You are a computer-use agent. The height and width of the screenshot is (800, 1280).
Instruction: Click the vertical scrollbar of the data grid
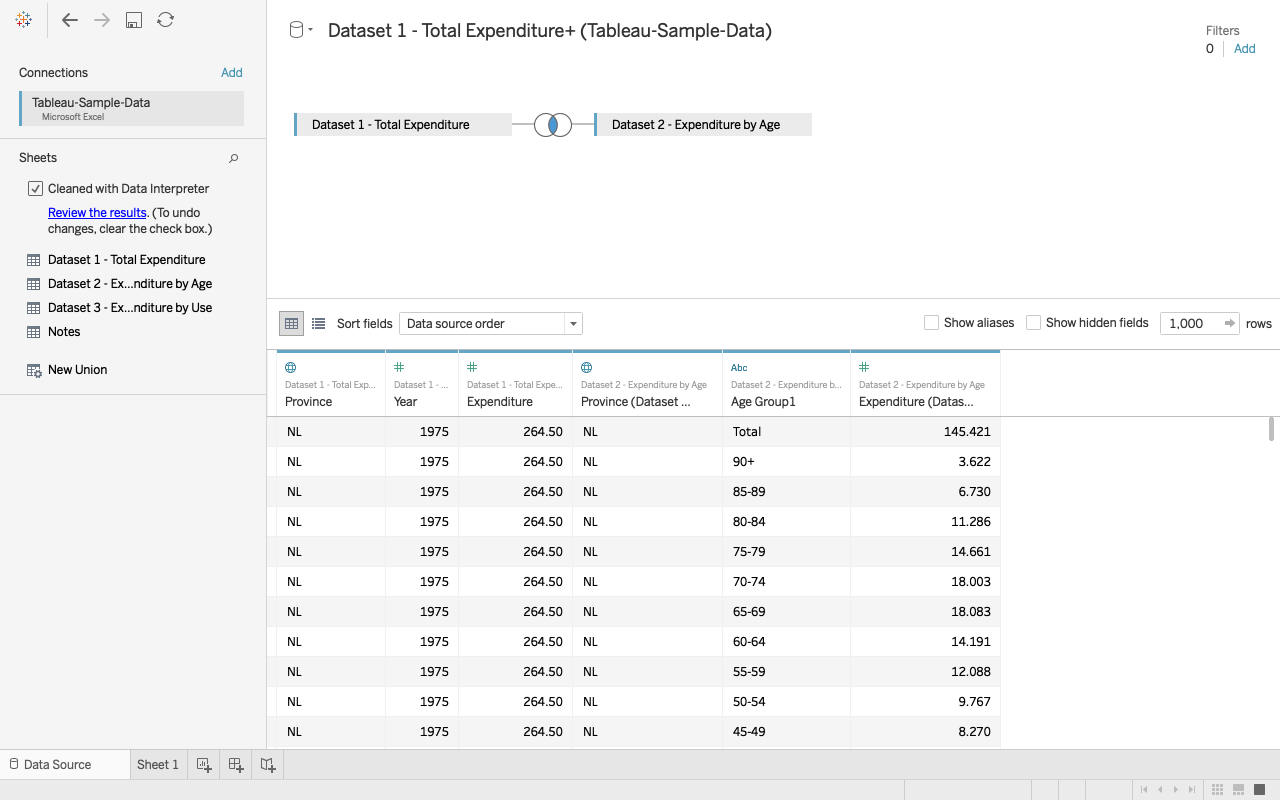(1272, 430)
